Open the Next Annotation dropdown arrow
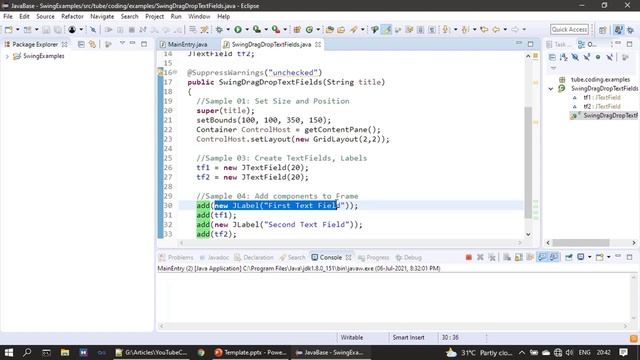 point(456,29)
